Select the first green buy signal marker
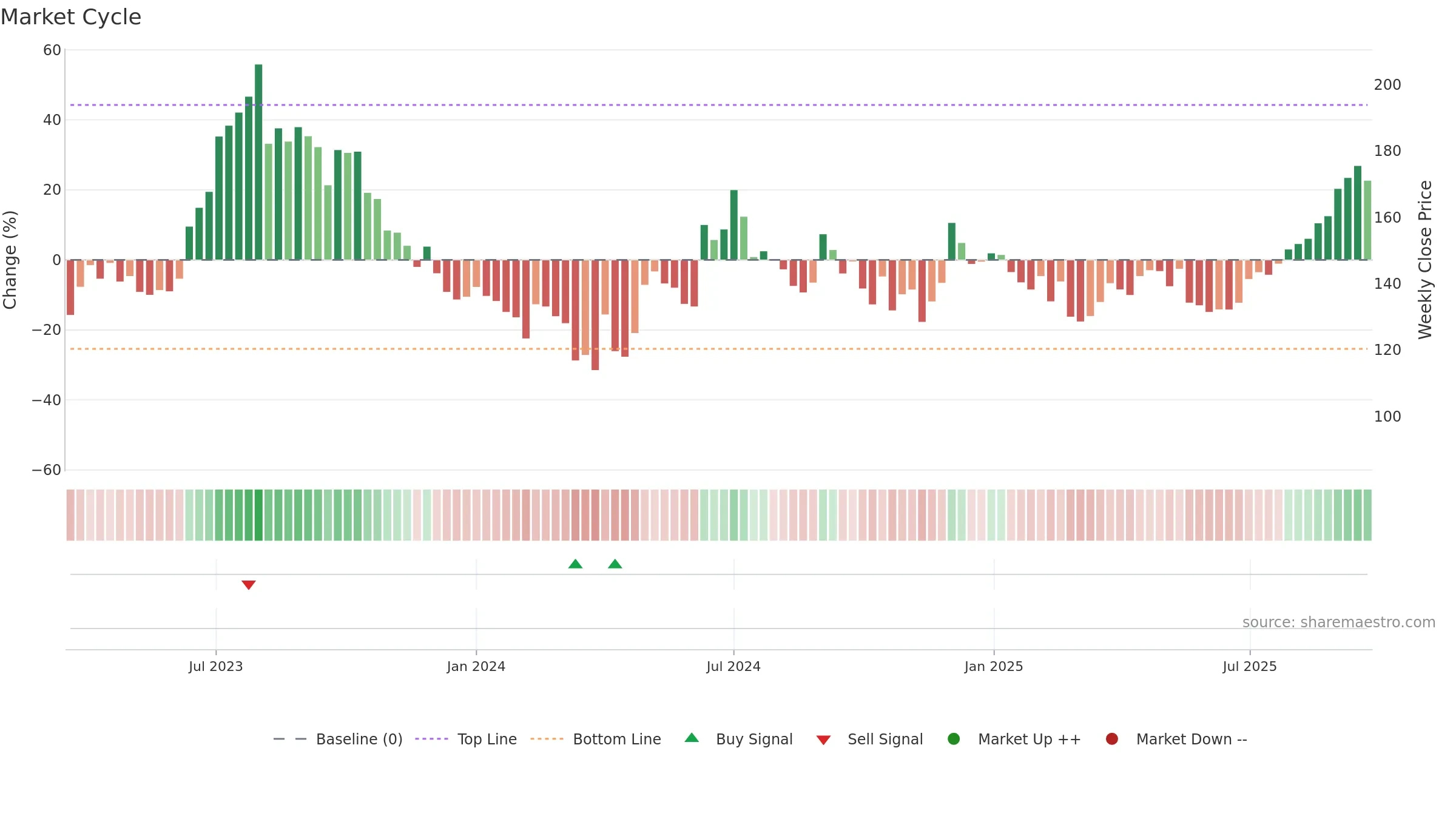The image size is (1456, 819). pos(576,564)
